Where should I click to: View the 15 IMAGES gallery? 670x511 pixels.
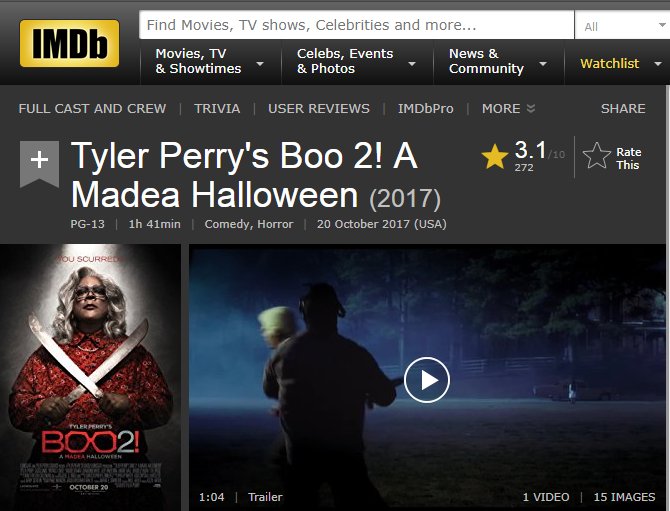pos(624,497)
